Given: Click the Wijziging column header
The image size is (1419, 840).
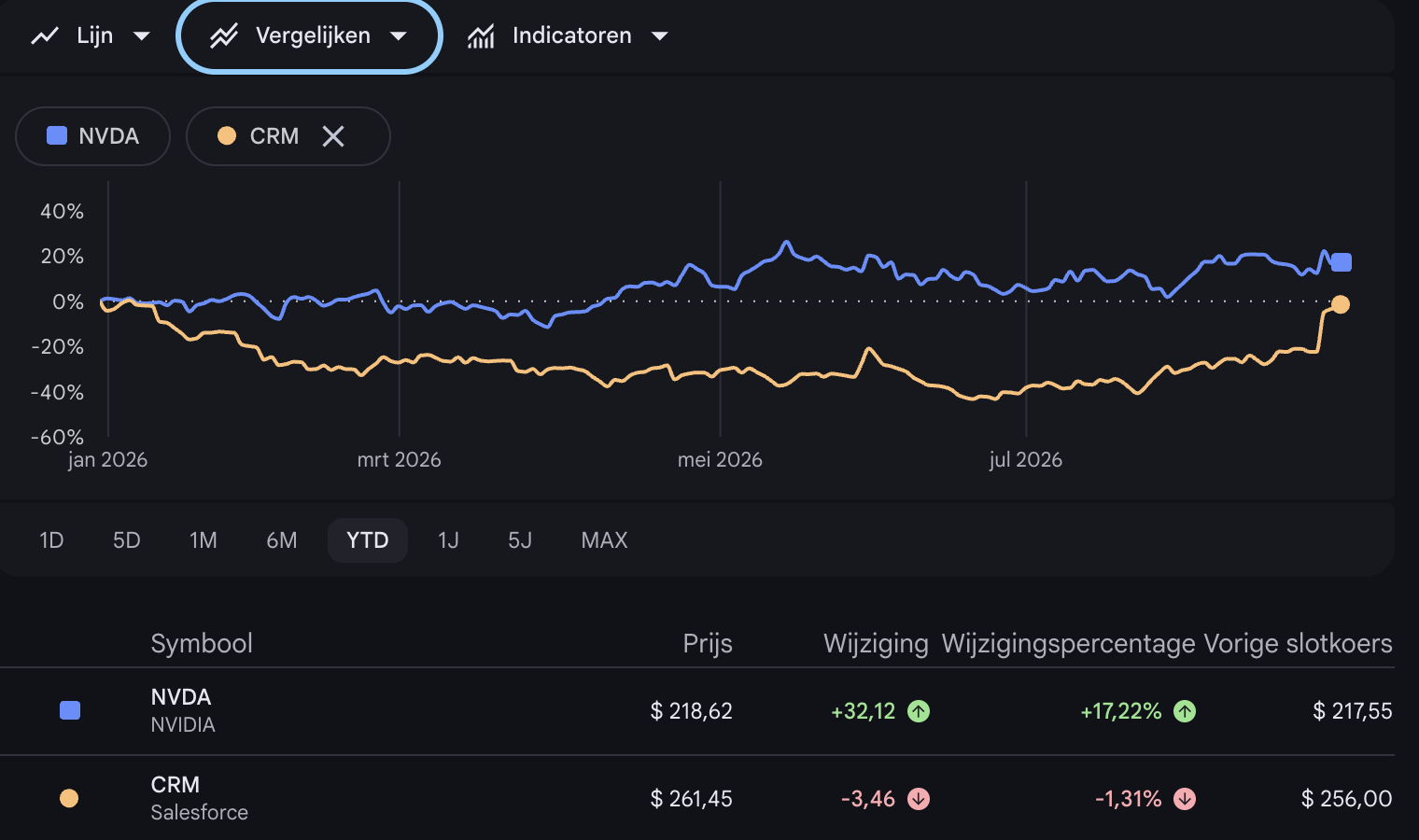Looking at the screenshot, I should 876,644.
